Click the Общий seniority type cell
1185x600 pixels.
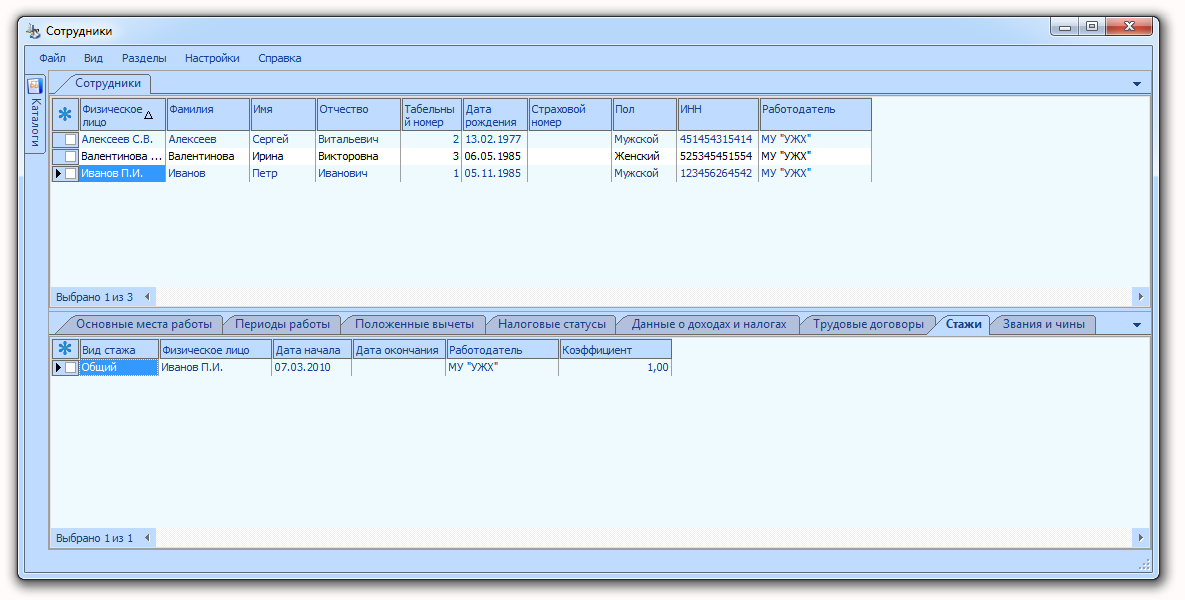pos(119,367)
